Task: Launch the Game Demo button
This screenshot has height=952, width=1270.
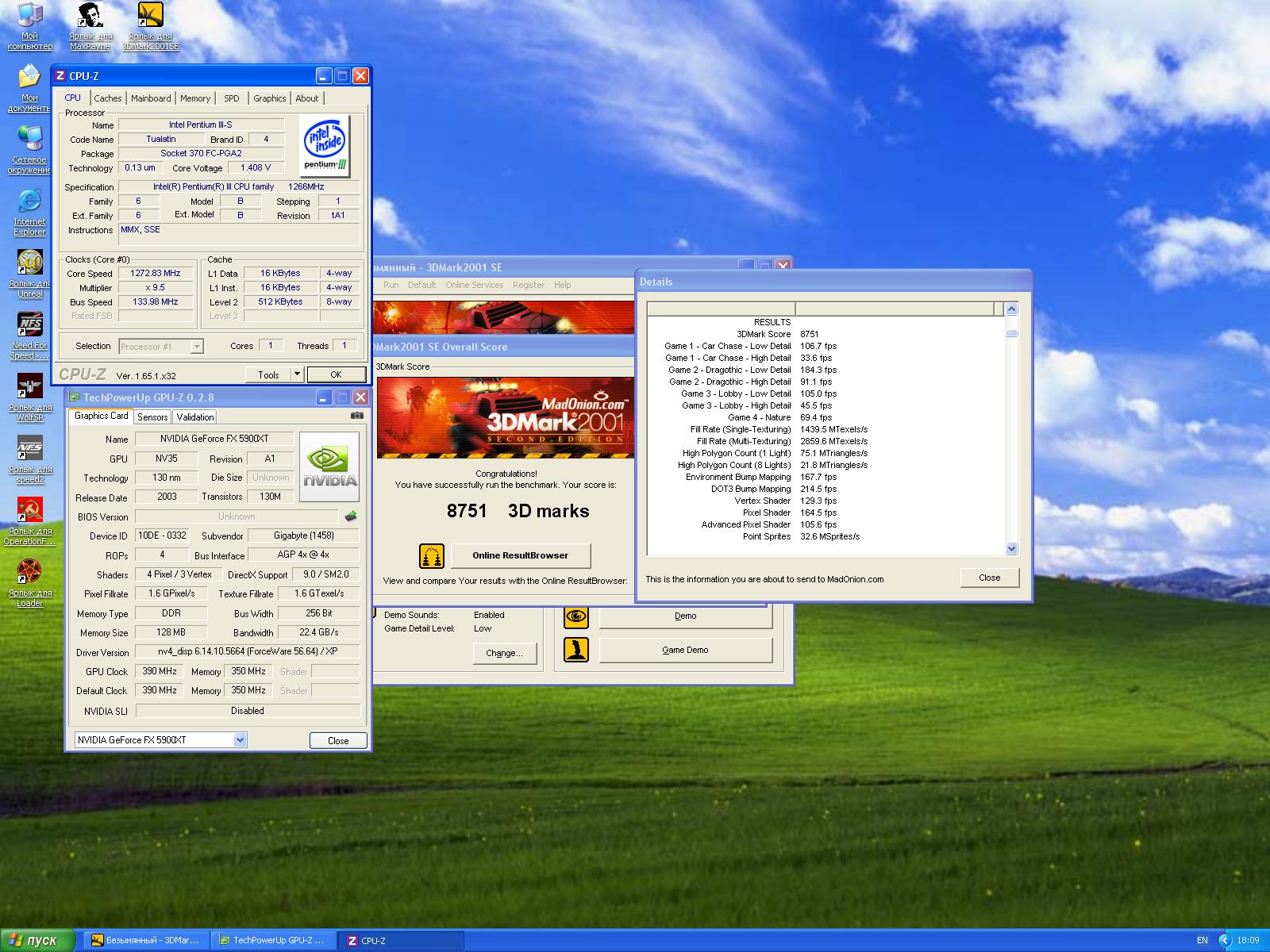Action: coord(686,650)
